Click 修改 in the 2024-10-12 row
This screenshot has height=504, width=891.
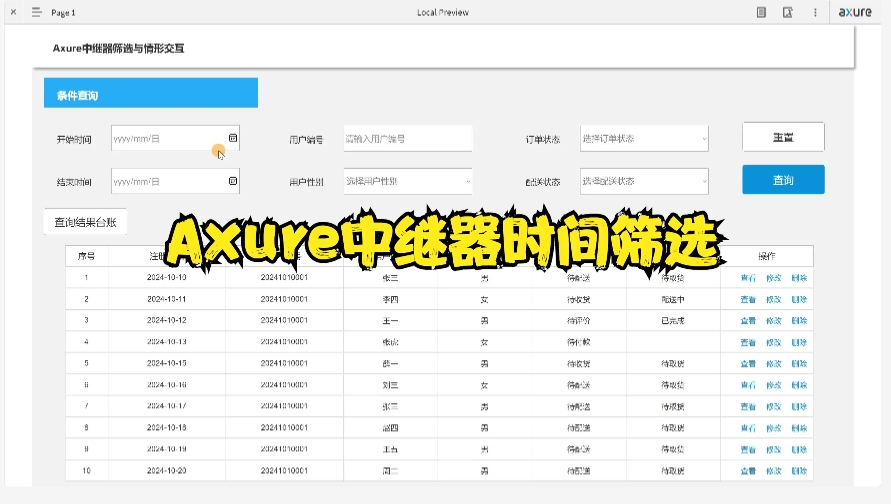click(x=774, y=320)
